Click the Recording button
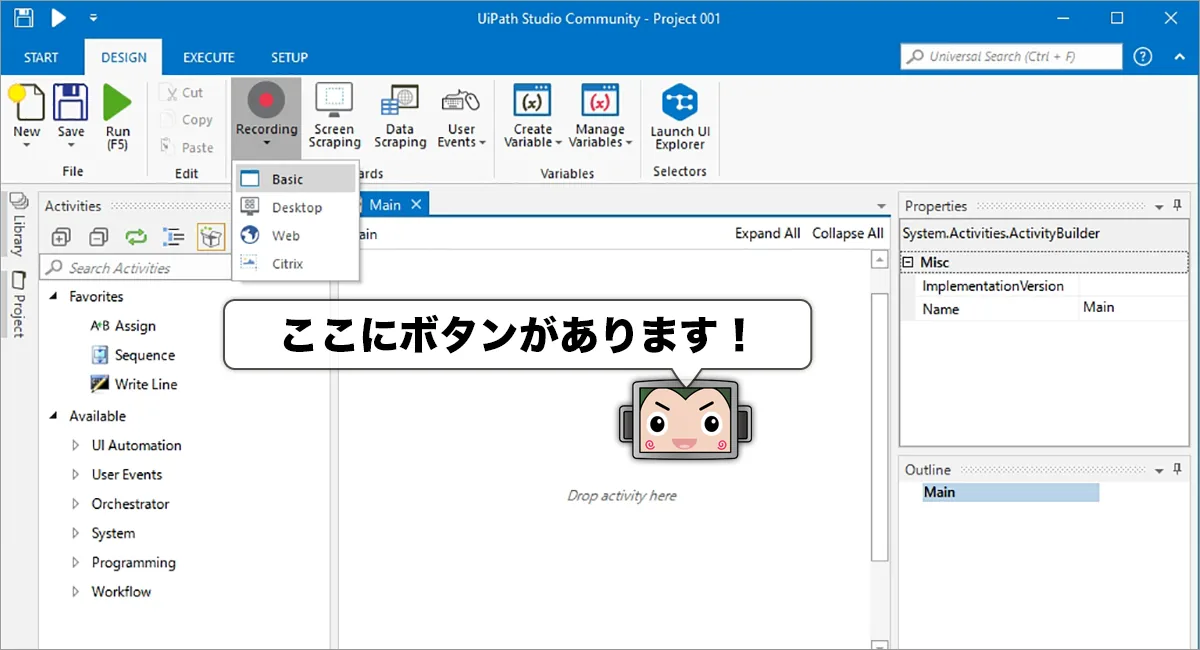This screenshot has height=650, width=1200. [x=266, y=116]
